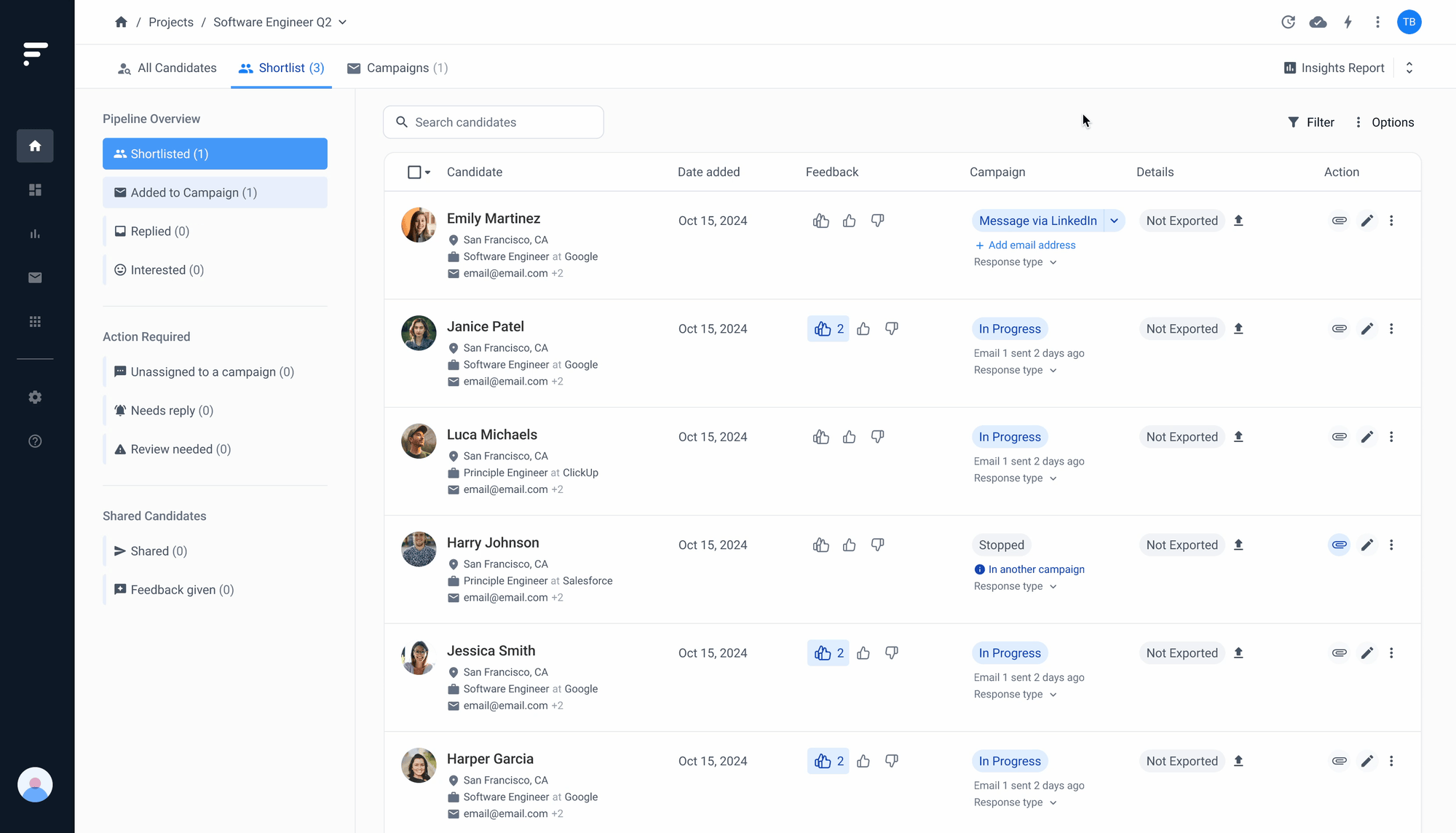
Task: Toggle the select-all candidates checkbox
Action: tap(414, 172)
